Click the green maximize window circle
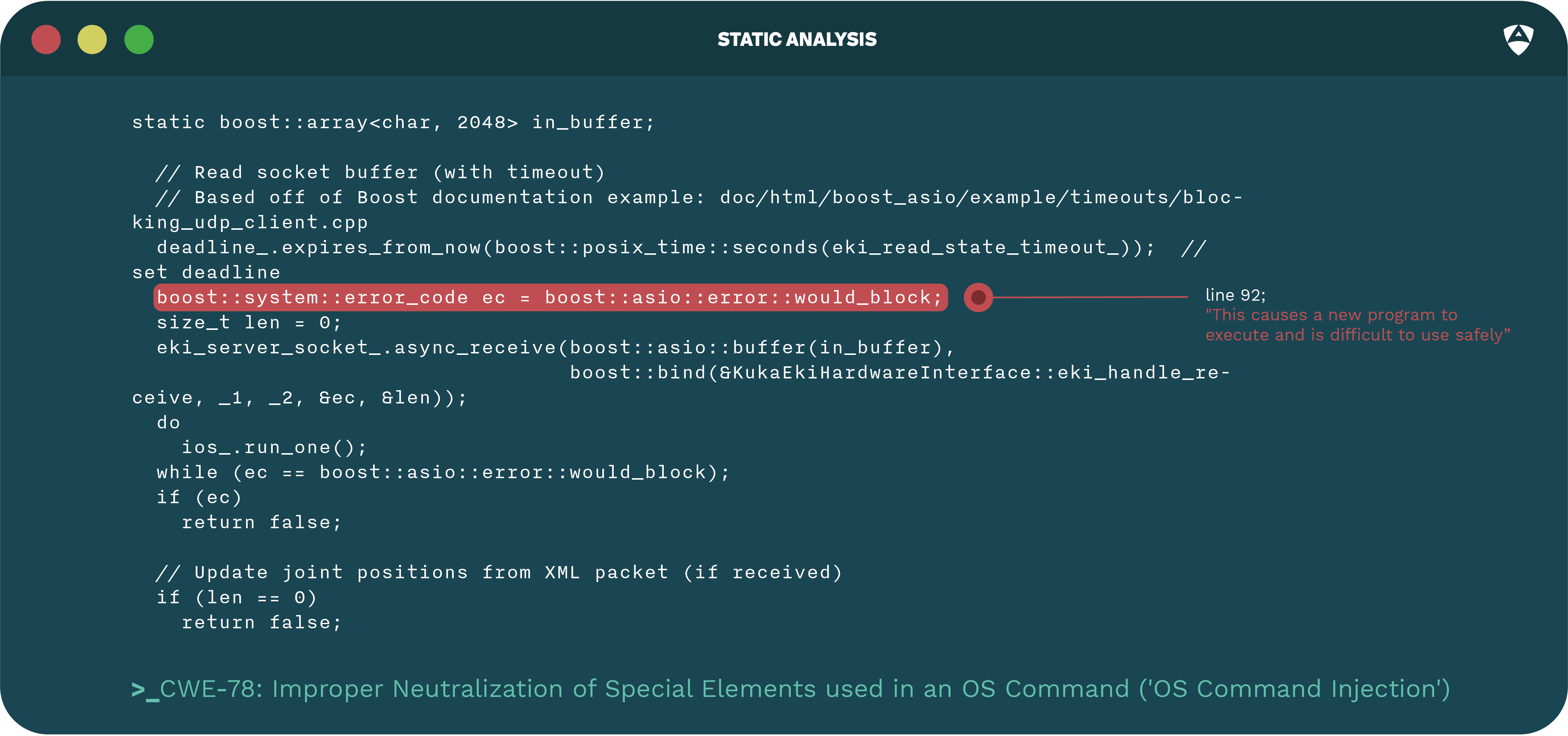The width and height of the screenshot is (1568, 736). (x=139, y=40)
